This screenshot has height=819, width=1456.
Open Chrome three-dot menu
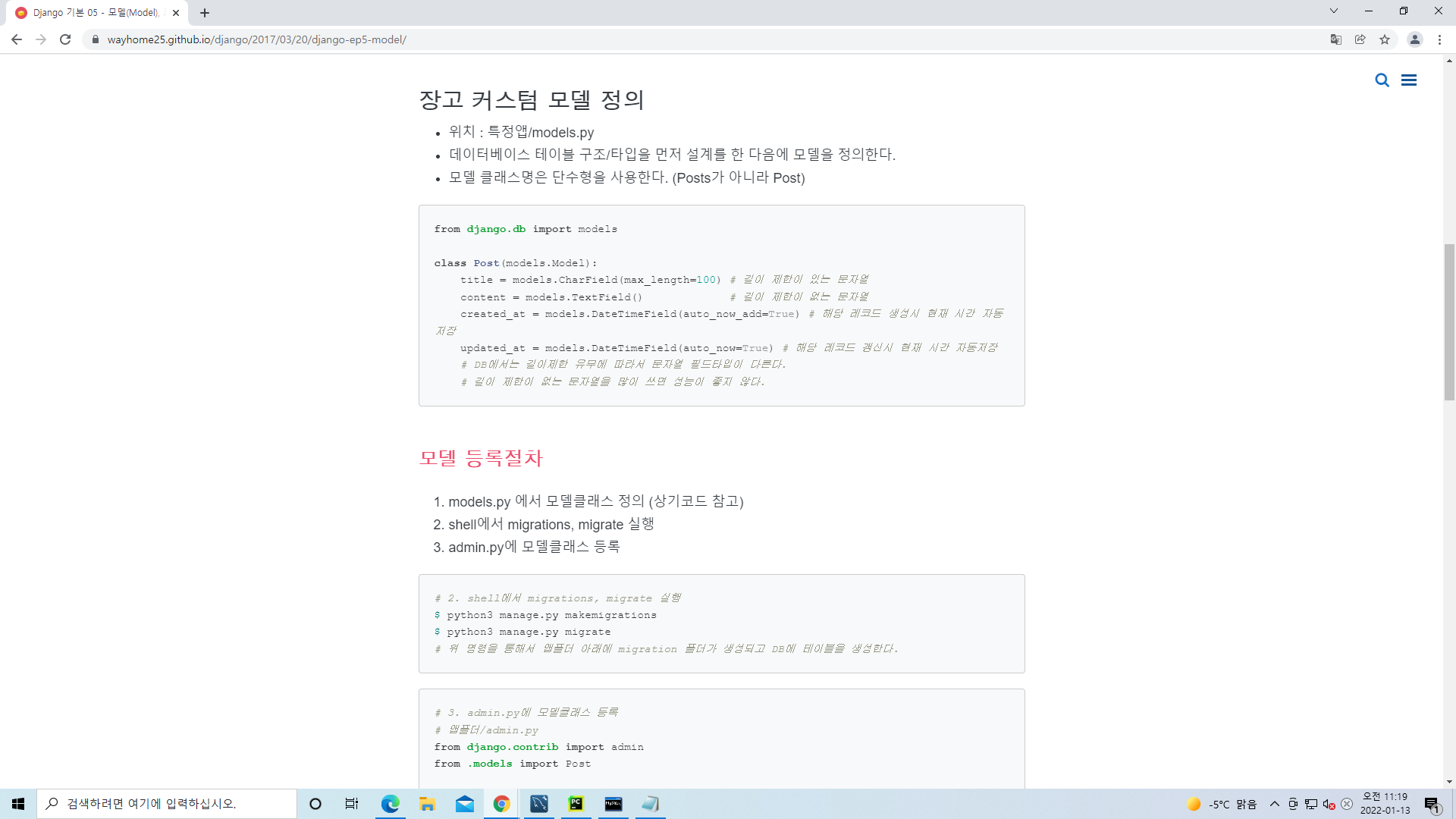(x=1439, y=39)
